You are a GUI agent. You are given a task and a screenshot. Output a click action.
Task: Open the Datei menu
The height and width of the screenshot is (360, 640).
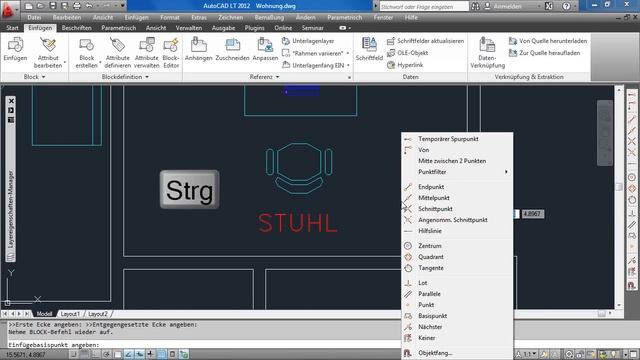pyautogui.click(x=34, y=17)
